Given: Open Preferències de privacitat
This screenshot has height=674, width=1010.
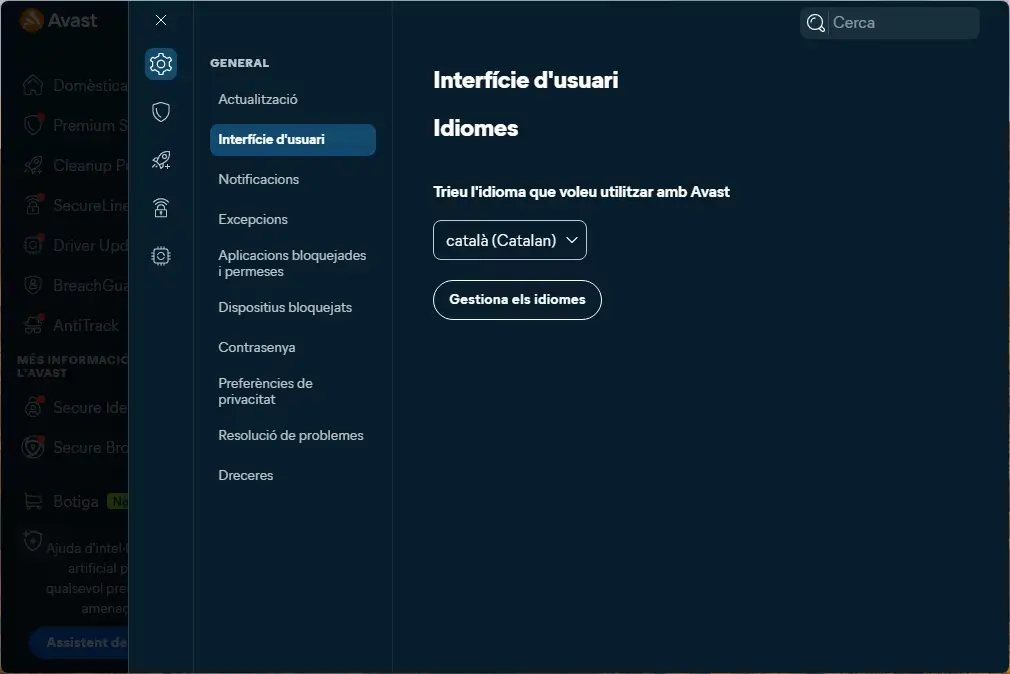Looking at the screenshot, I should (x=265, y=391).
